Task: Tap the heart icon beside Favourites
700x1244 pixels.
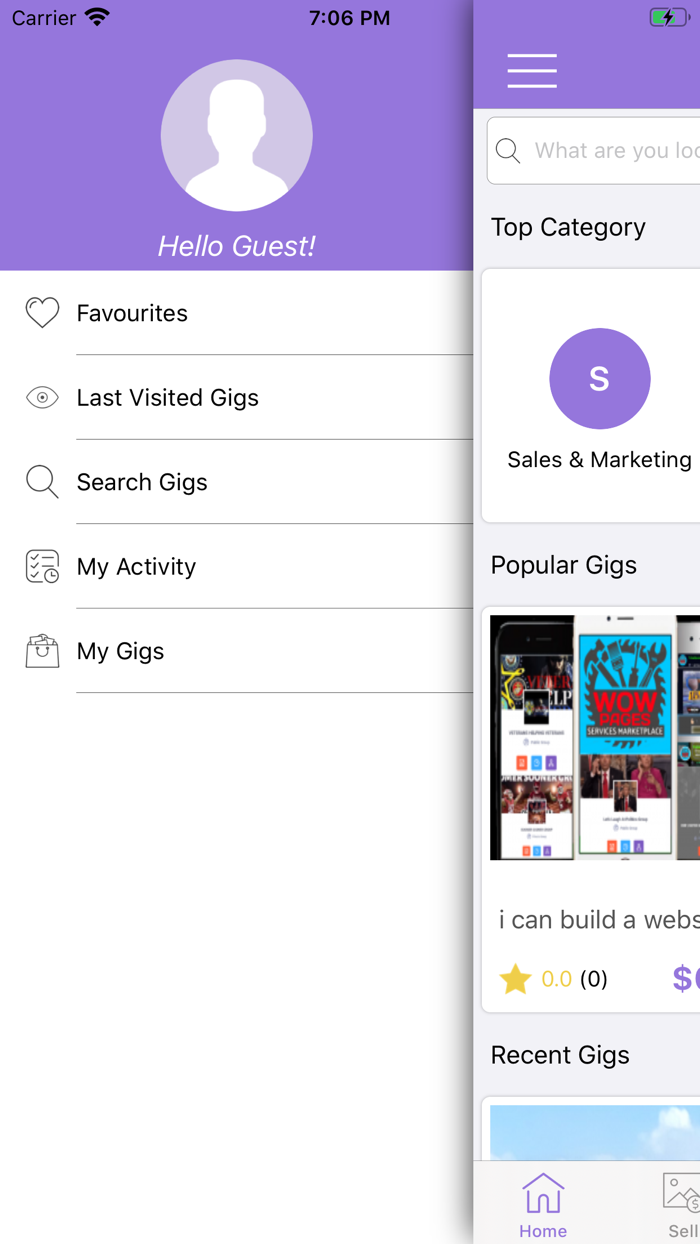Action: [42, 313]
